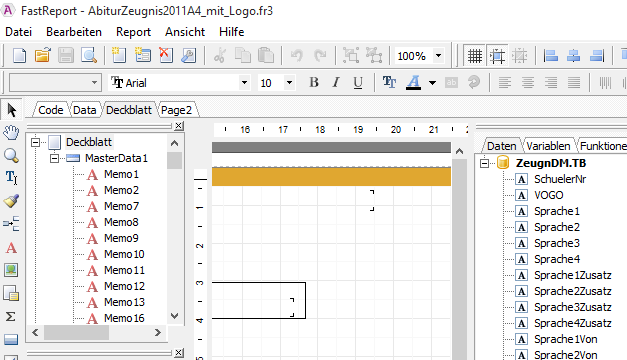
Task: Open font settings dialog
Action: coord(389,82)
